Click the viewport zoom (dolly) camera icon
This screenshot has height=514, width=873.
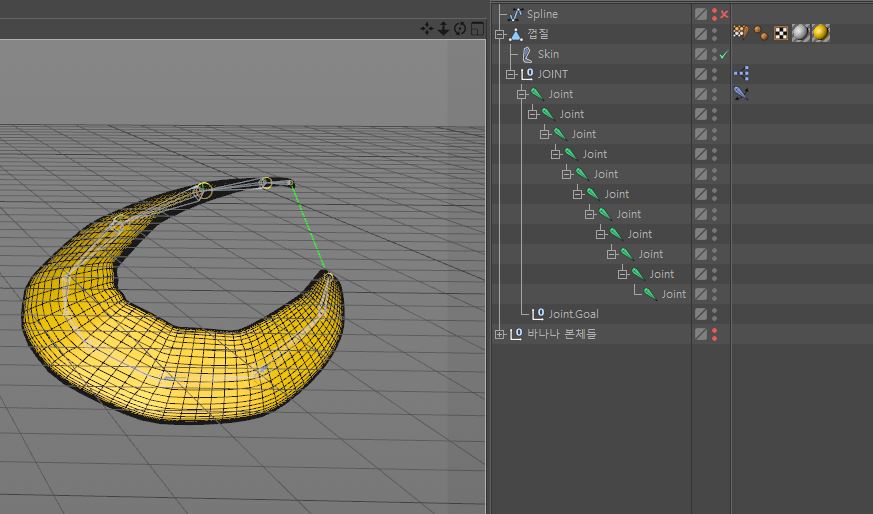(x=443, y=29)
